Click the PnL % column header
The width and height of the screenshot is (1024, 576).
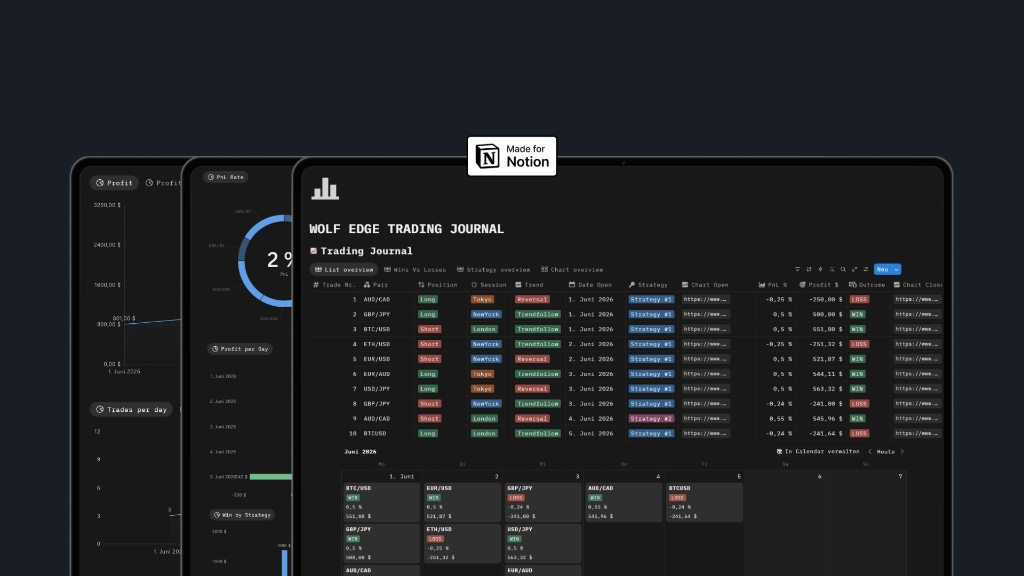point(773,285)
